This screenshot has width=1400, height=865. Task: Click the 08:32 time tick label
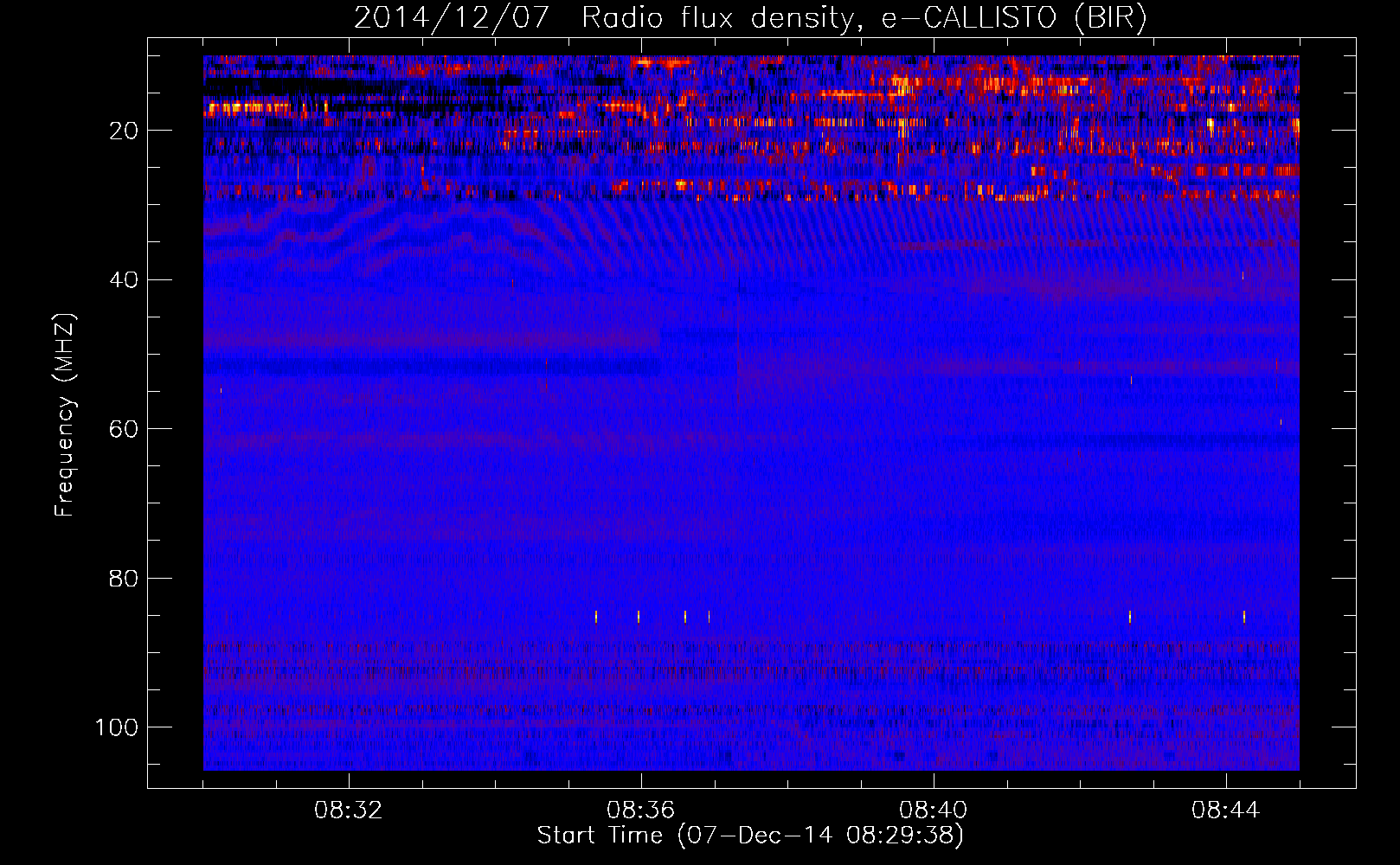(x=349, y=811)
